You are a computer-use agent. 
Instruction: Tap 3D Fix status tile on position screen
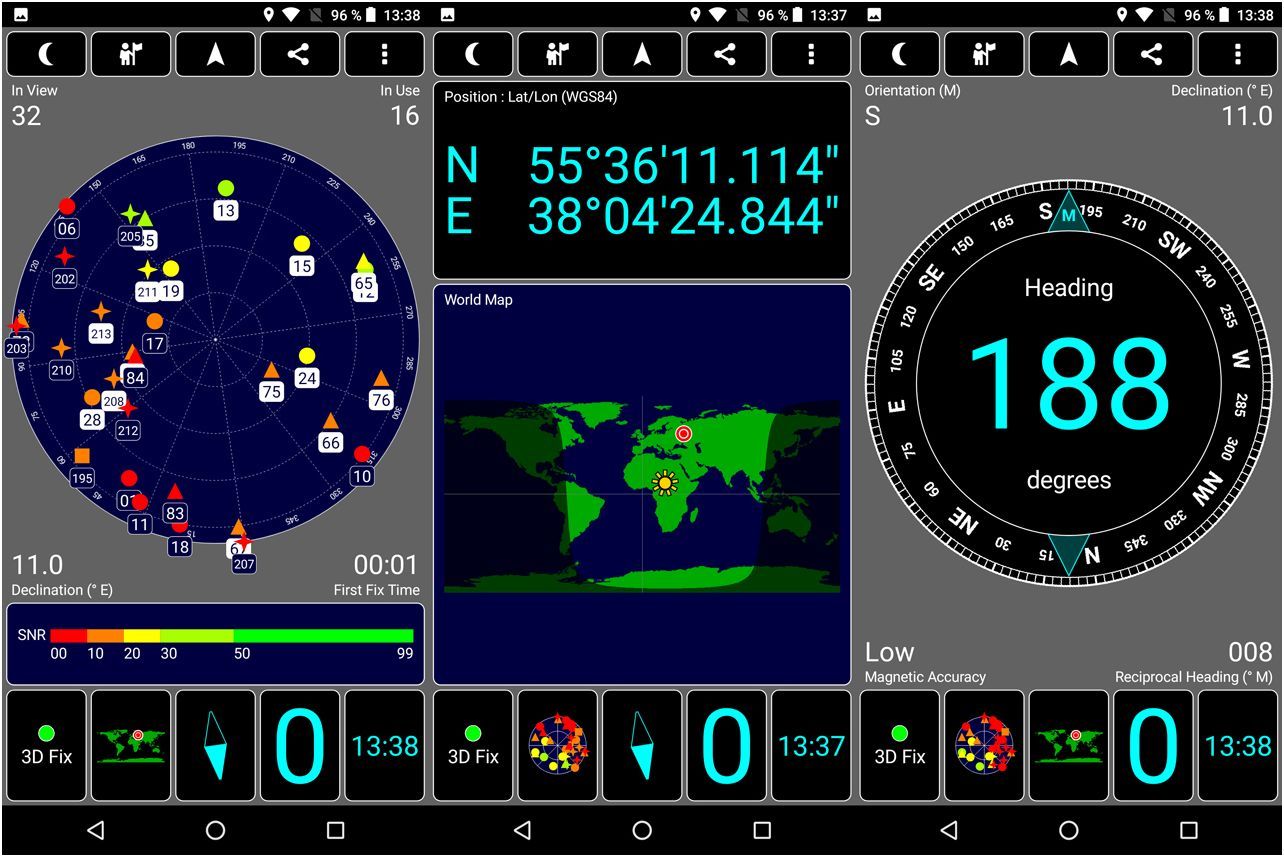click(x=473, y=746)
